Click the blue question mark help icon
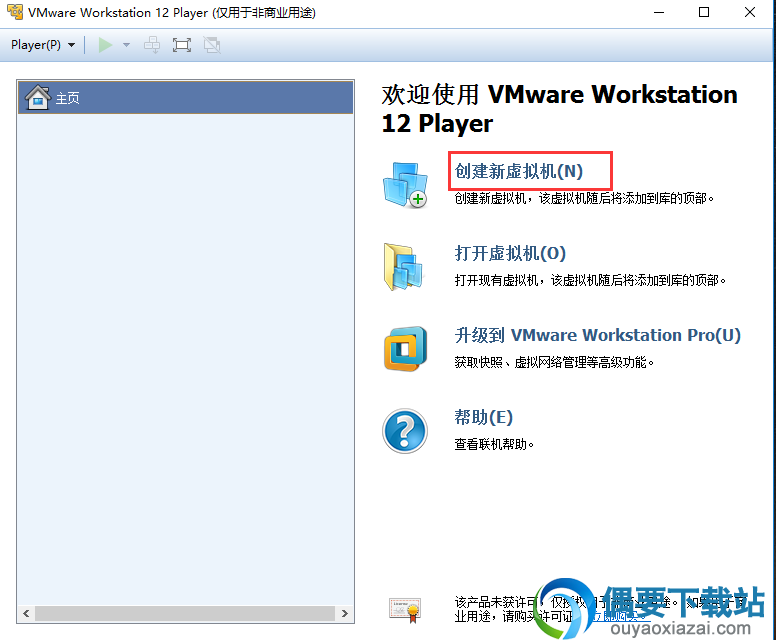Screen dimensions: 776x640 405,431
